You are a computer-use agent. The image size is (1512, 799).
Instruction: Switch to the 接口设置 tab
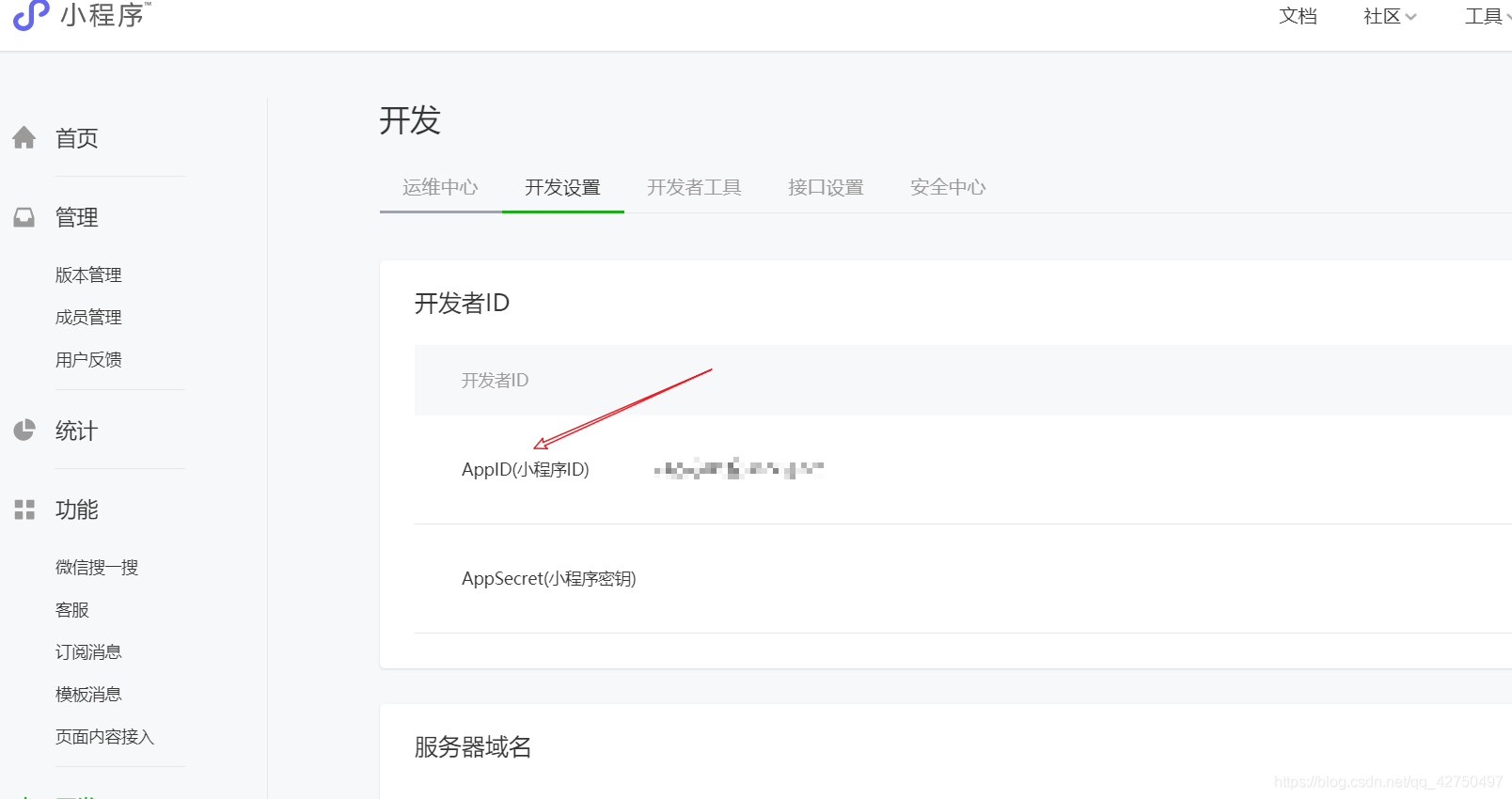tap(826, 187)
